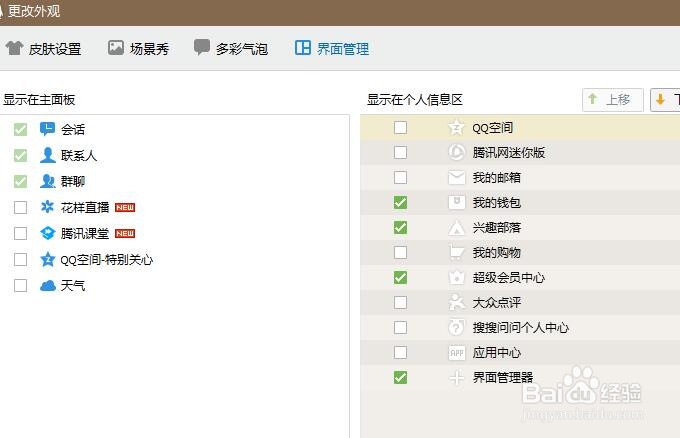Select the 腾讯课堂 label
The height and width of the screenshot is (438, 680).
tap(85, 233)
